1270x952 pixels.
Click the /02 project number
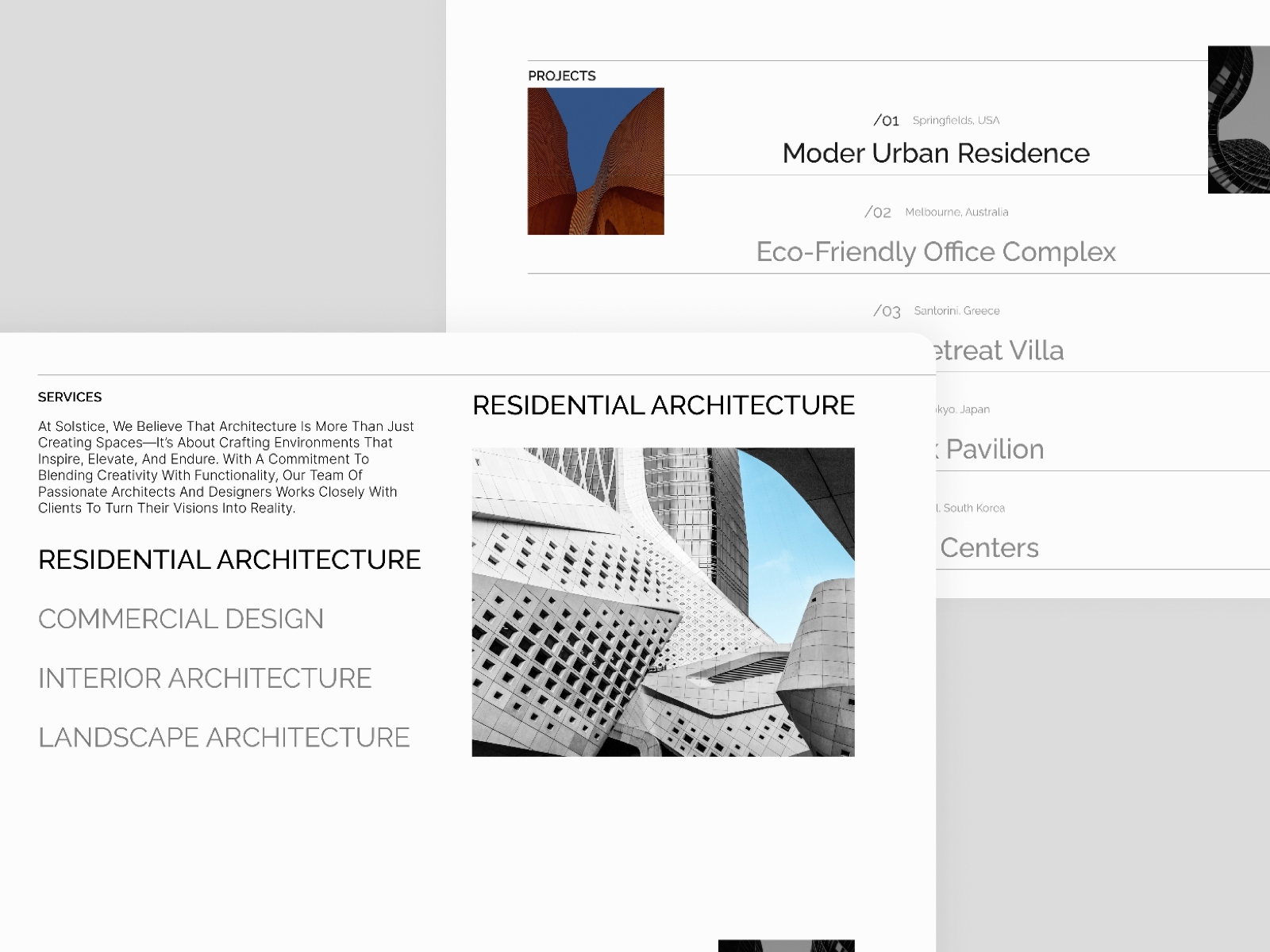pos(878,213)
